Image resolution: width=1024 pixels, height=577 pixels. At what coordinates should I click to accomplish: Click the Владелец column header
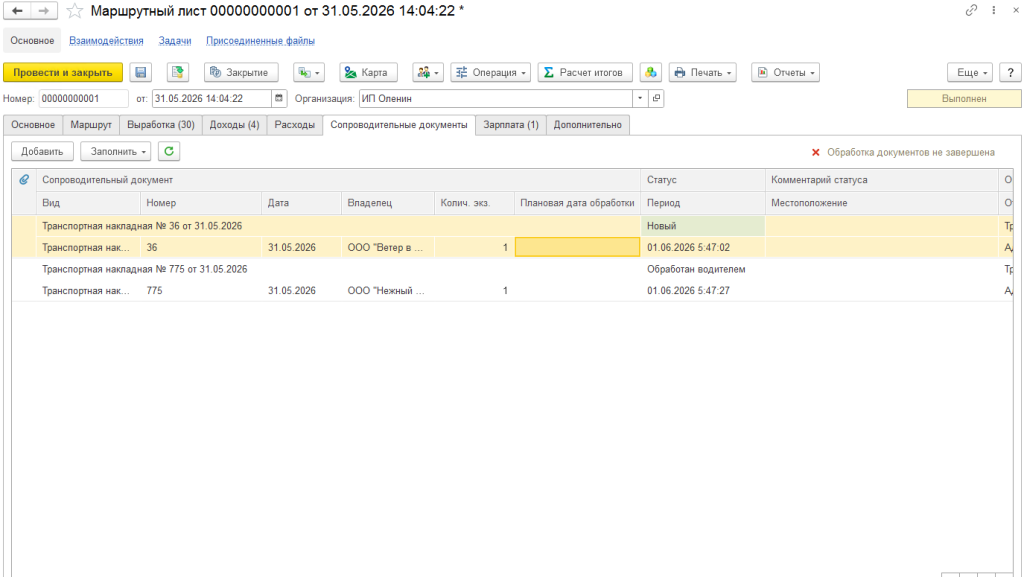click(x=387, y=203)
